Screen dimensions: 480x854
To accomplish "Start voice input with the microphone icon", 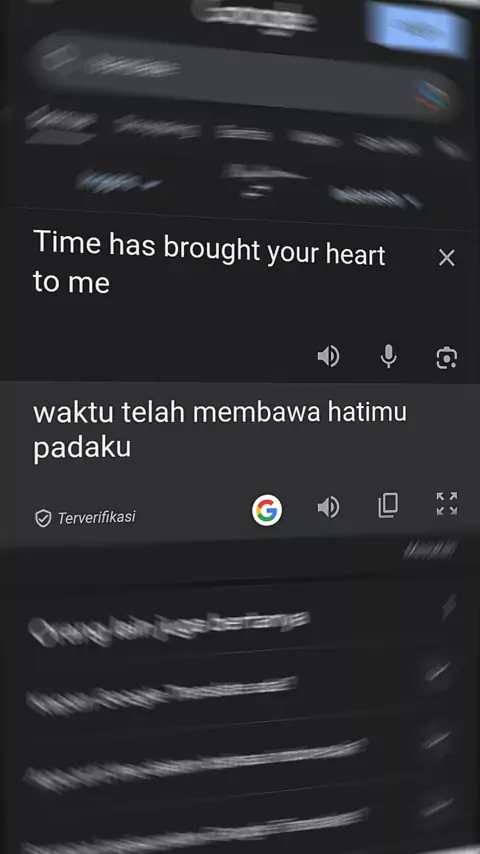I will tap(388, 357).
